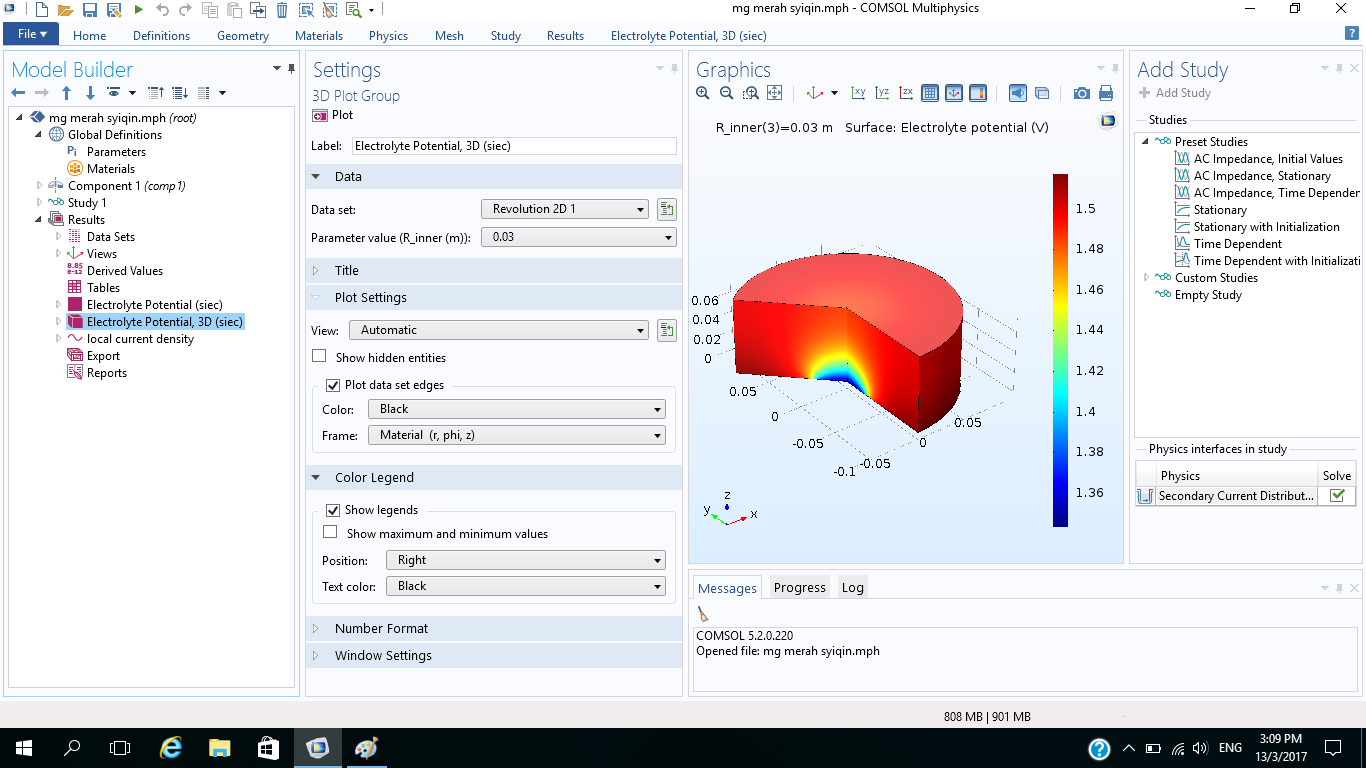Image resolution: width=1366 pixels, height=768 pixels.
Task: Click the green Compute arrow in the top toolbar
Action: pyautogui.click(x=138, y=10)
